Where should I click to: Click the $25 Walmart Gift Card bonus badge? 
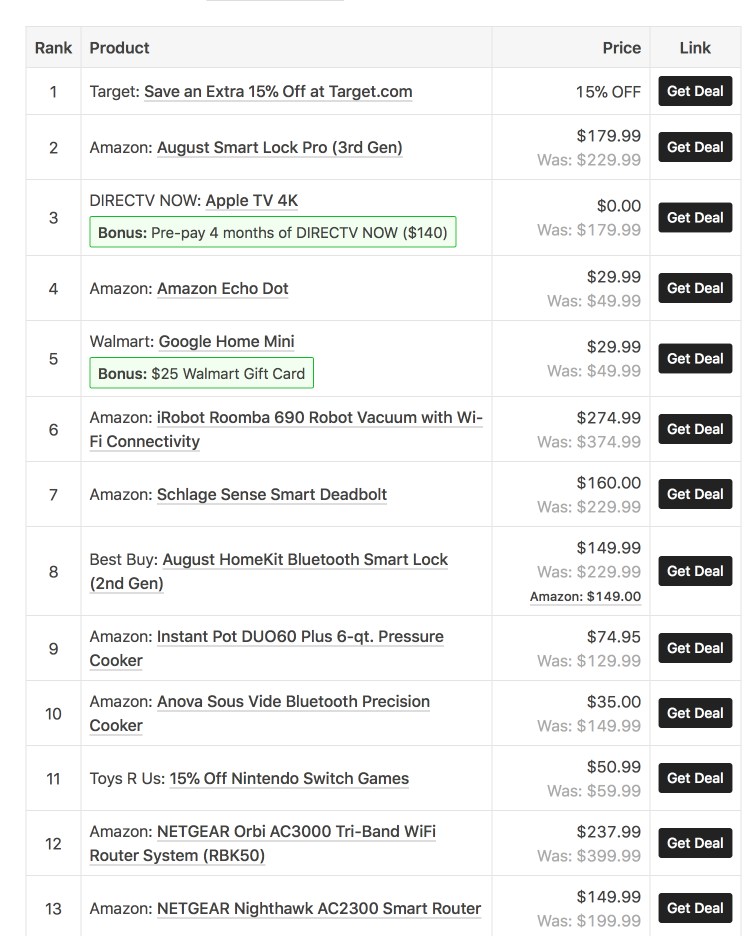(202, 374)
